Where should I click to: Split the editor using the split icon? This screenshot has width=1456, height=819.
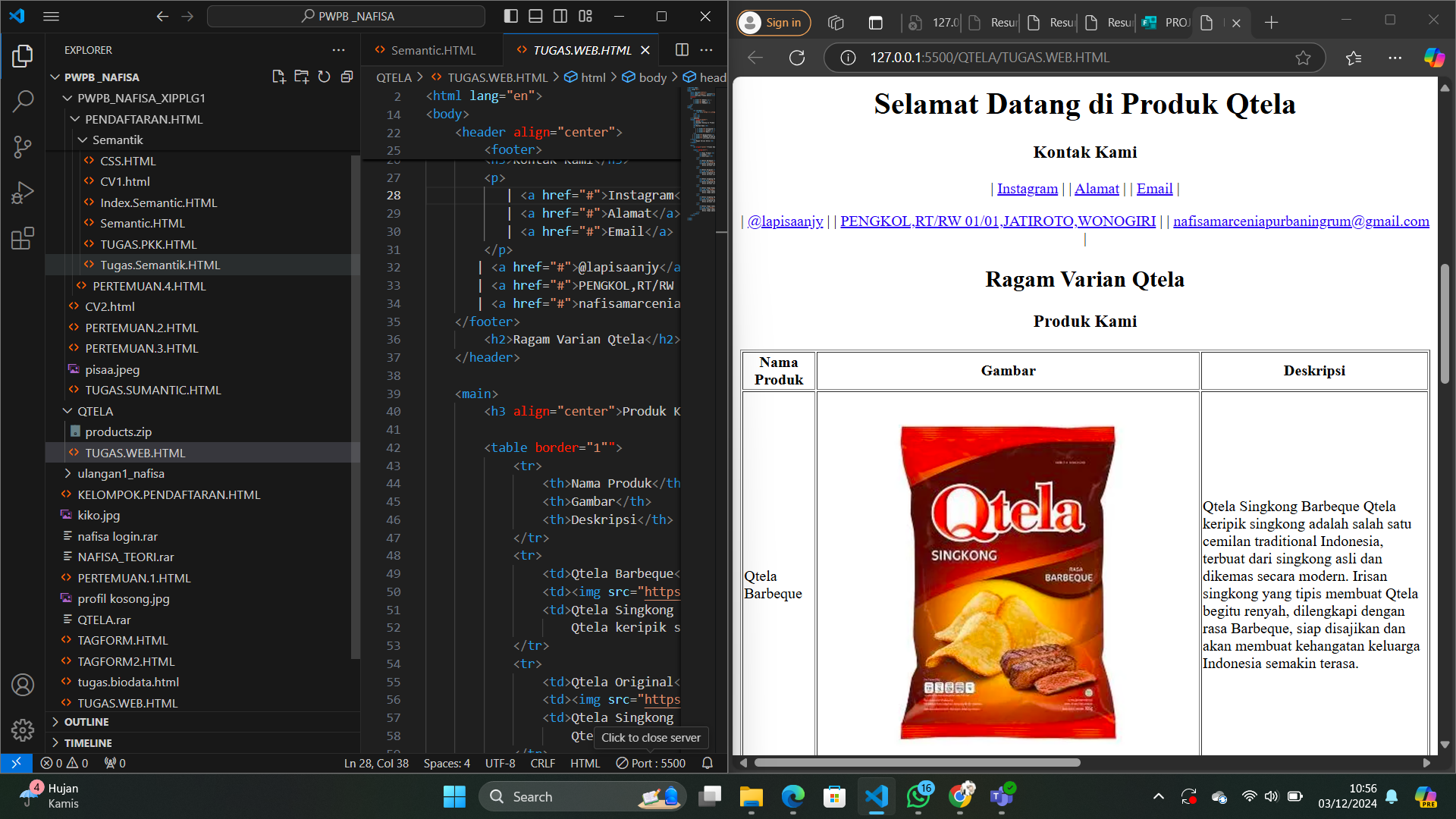[x=680, y=49]
